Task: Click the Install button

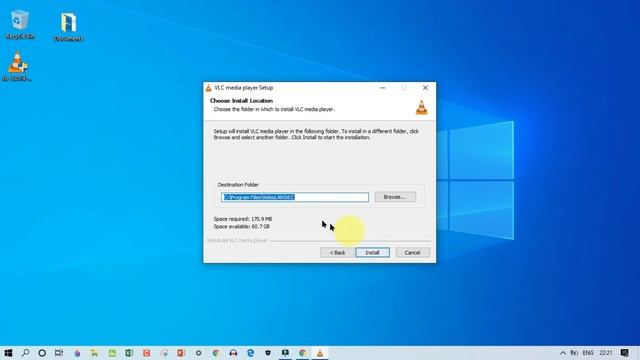Action: [x=372, y=253]
